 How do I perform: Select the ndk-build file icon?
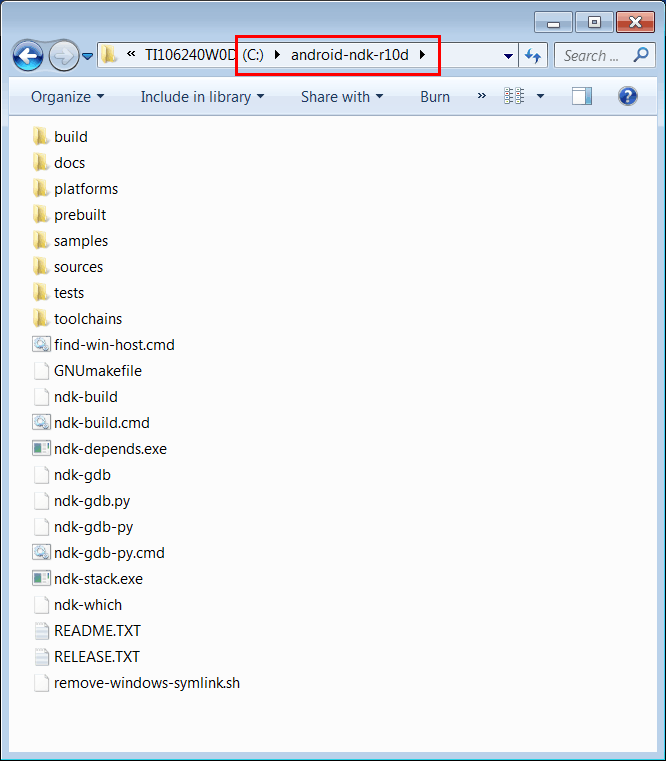click(x=41, y=397)
